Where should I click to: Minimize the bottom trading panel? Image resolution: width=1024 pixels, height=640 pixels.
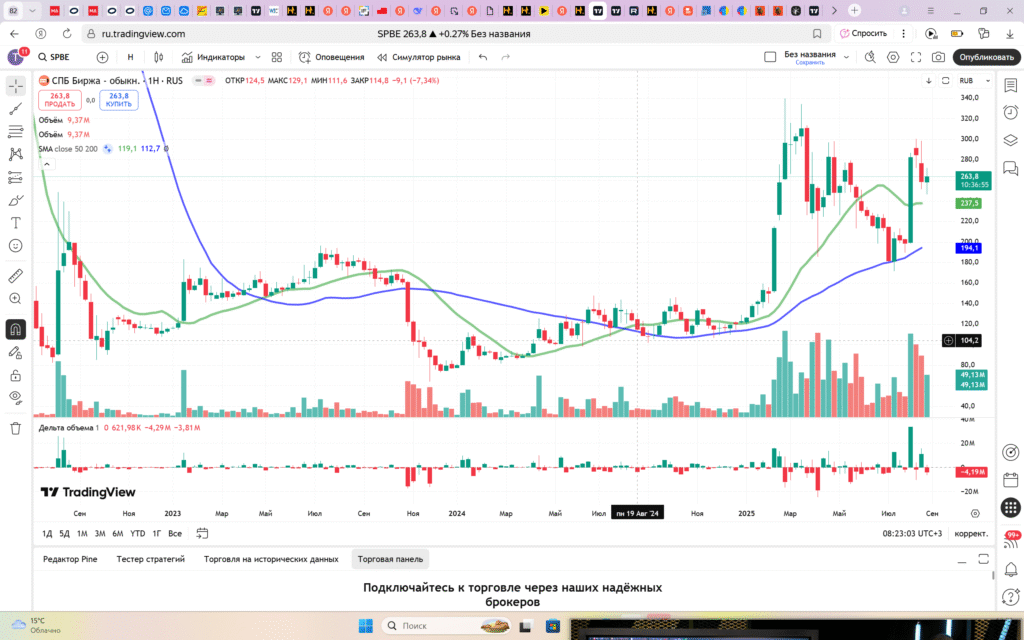pyautogui.click(x=962, y=560)
